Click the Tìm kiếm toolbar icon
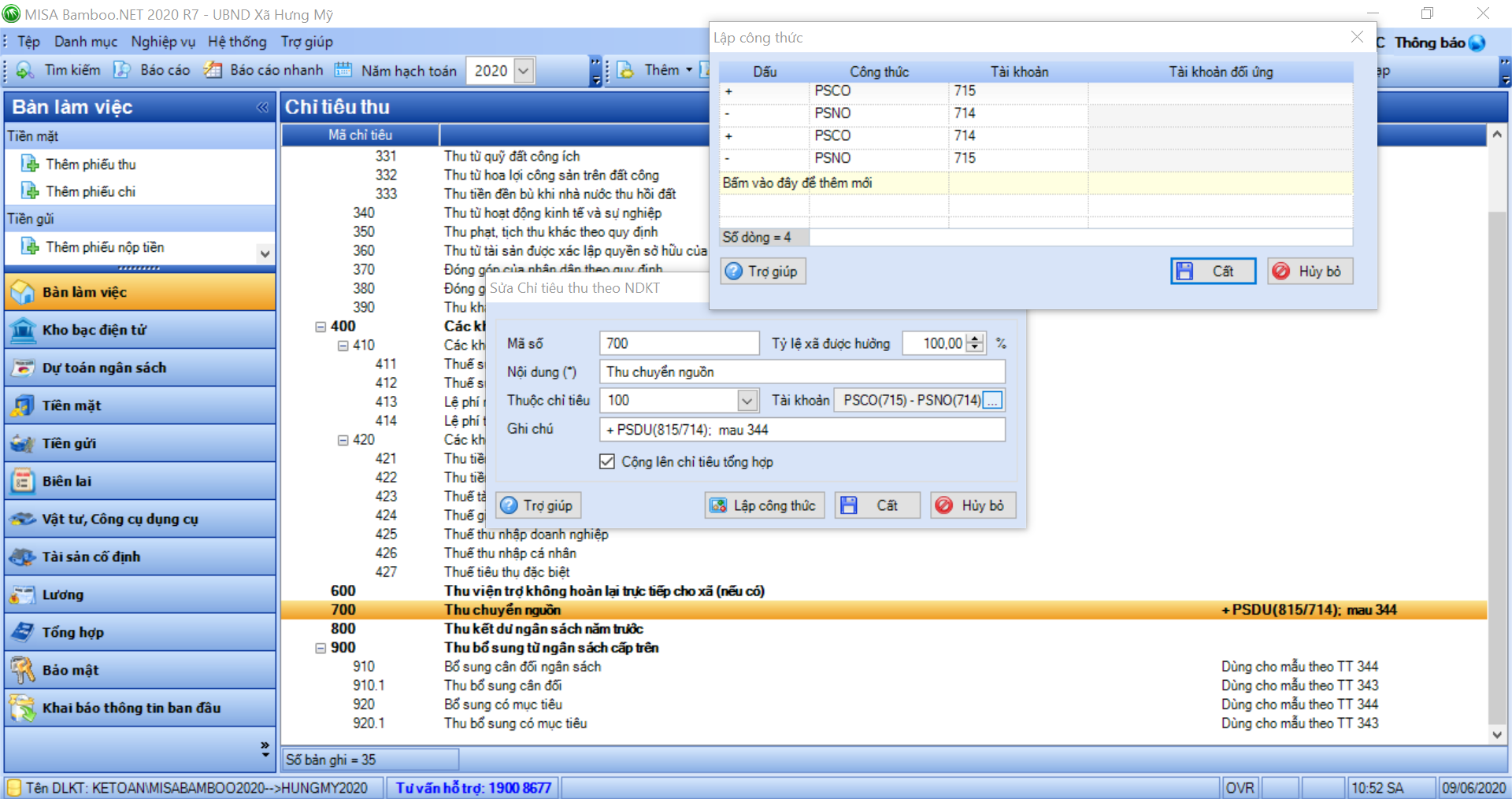 (x=25, y=70)
